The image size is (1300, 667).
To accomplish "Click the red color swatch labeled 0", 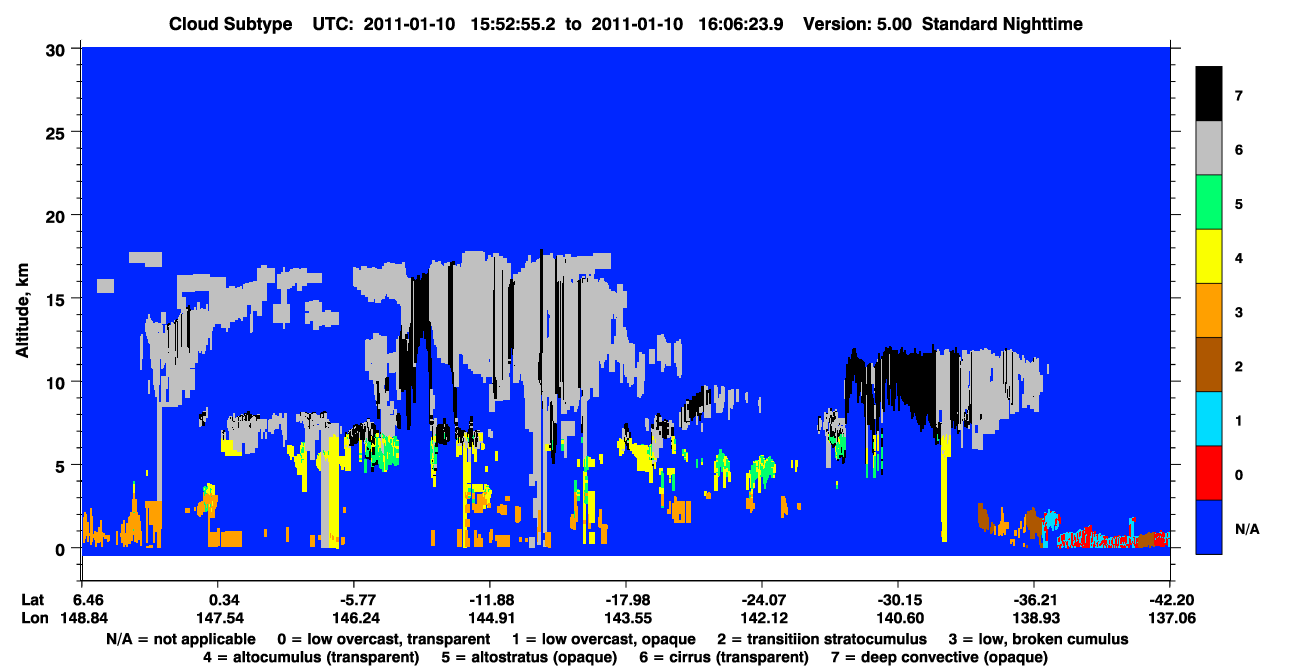I will (1209, 472).
